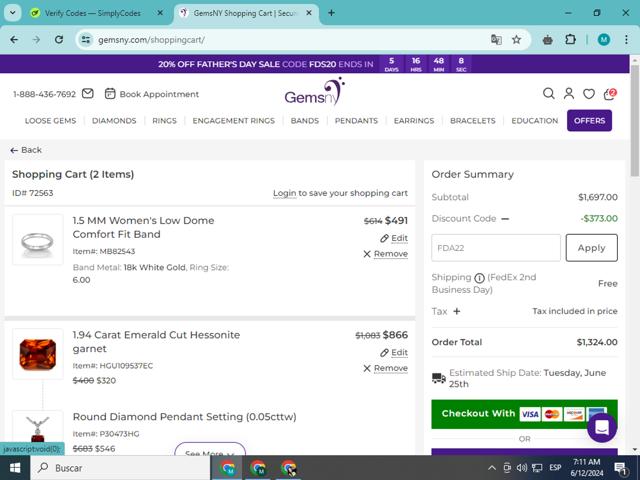This screenshot has width=640, height=480.
Task: Apply the discount code
Action: pyautogui.click(x=591, y=248)
